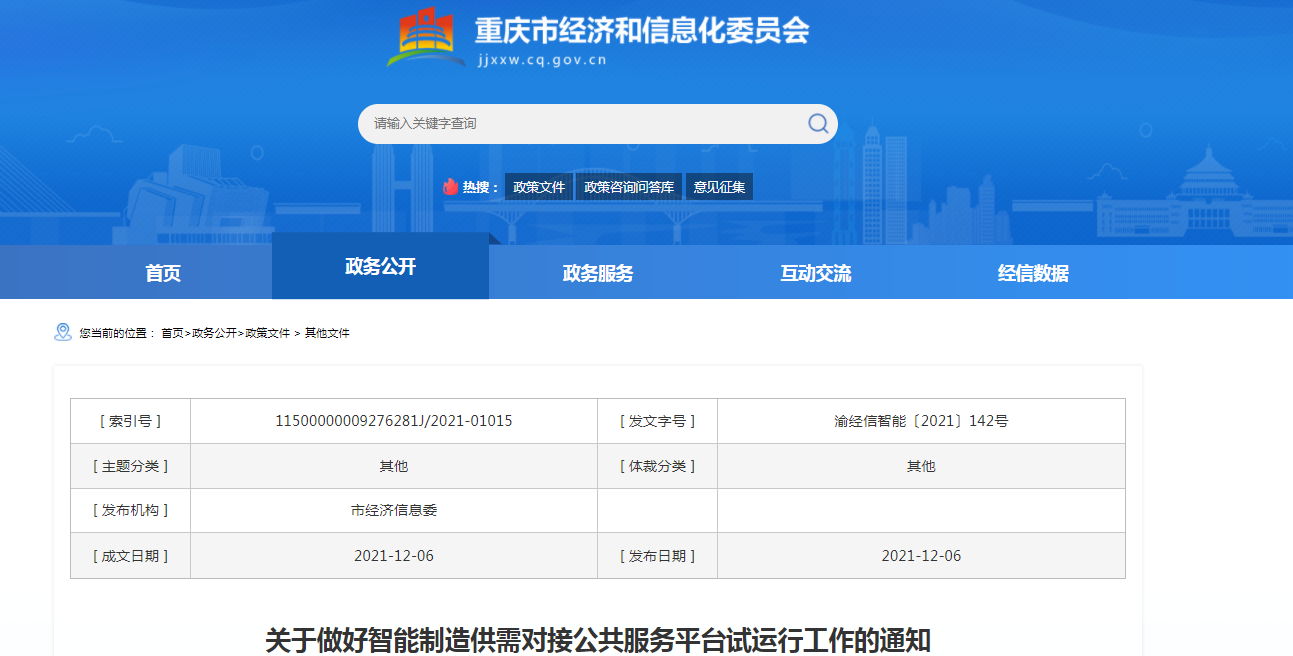1293x656 pixels.
Task: Click the 意见征集 hot search tag
Action: (719, 187)
